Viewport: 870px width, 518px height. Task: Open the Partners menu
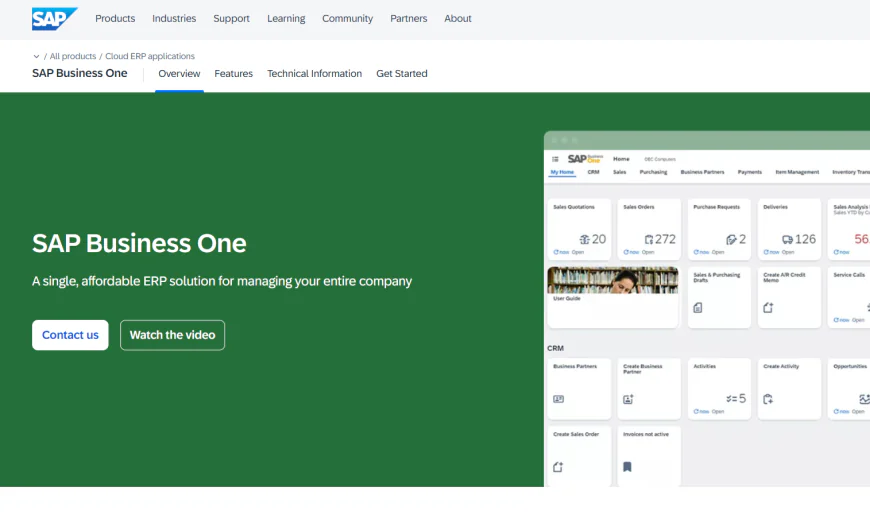click(x=408, y=18)
